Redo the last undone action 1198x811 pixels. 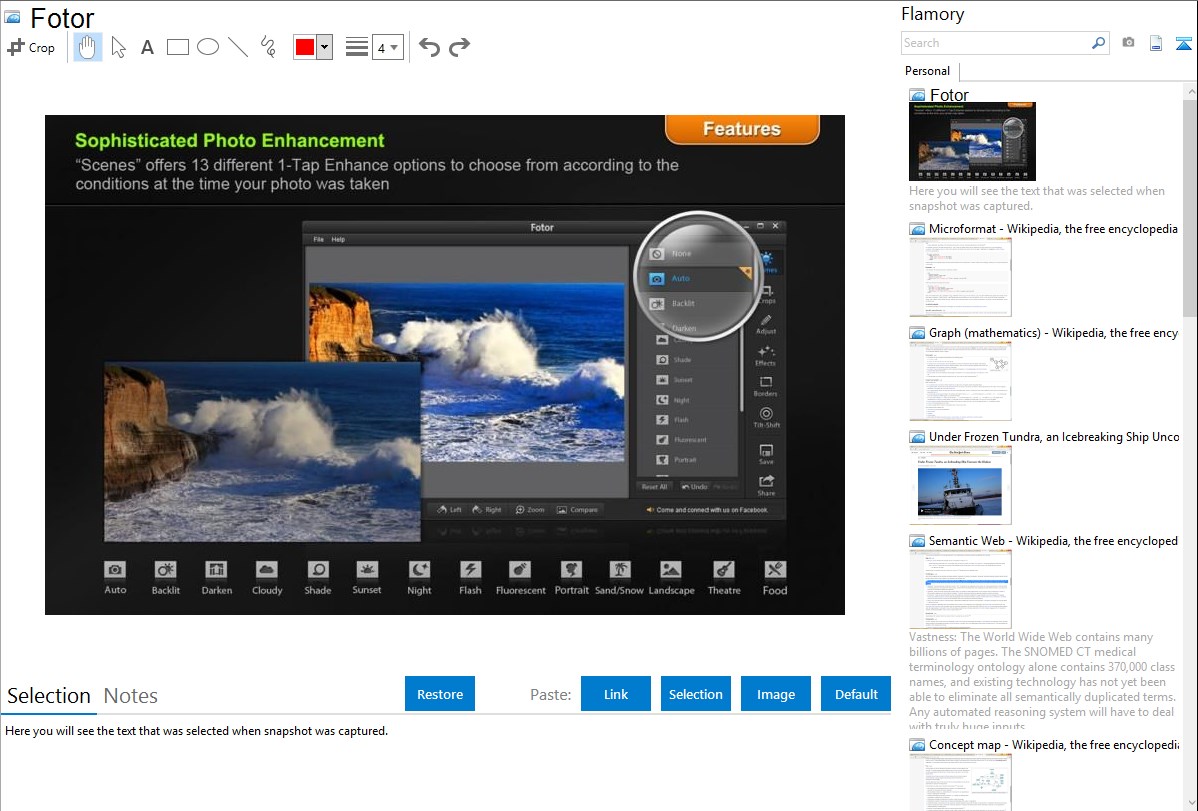pos(459,47)
